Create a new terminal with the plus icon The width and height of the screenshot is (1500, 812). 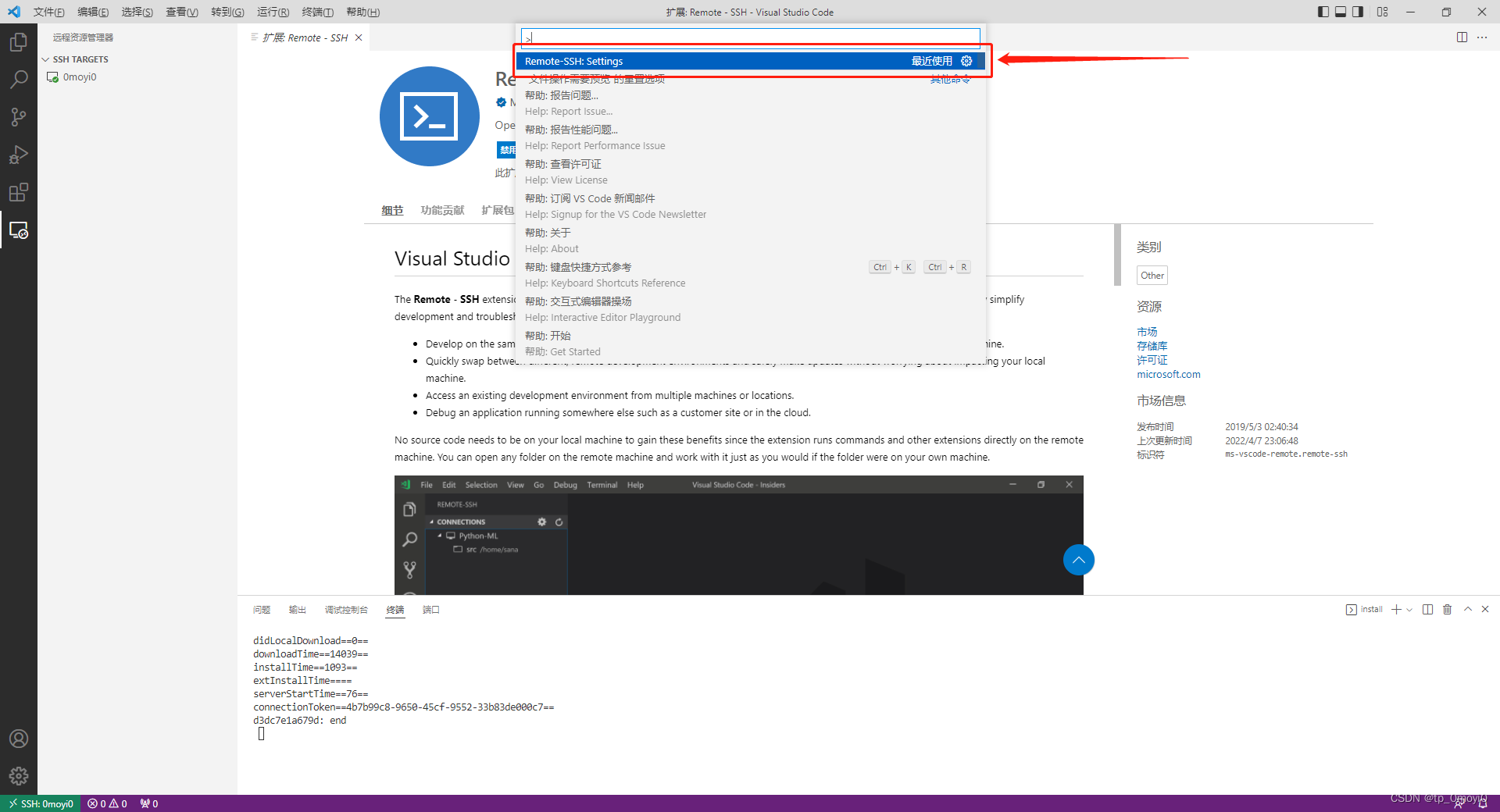pos(1396,609)
